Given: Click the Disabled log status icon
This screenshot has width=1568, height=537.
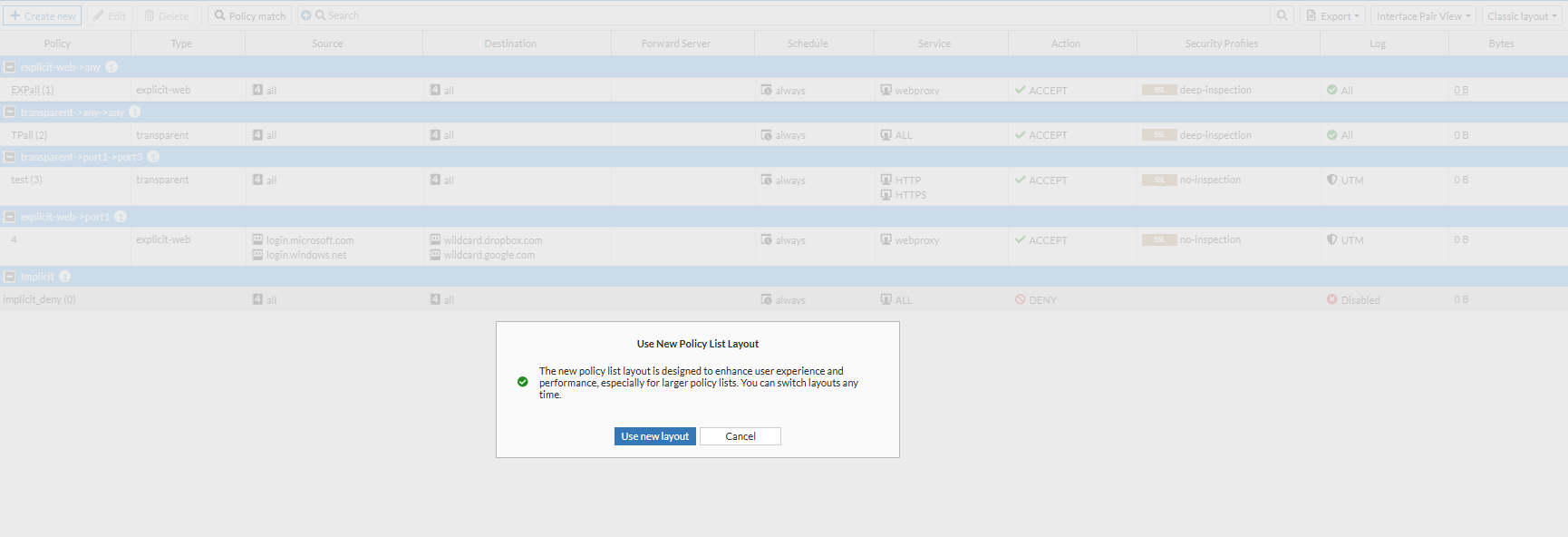Looking at the screenshot, I should tap(1332, 299).
